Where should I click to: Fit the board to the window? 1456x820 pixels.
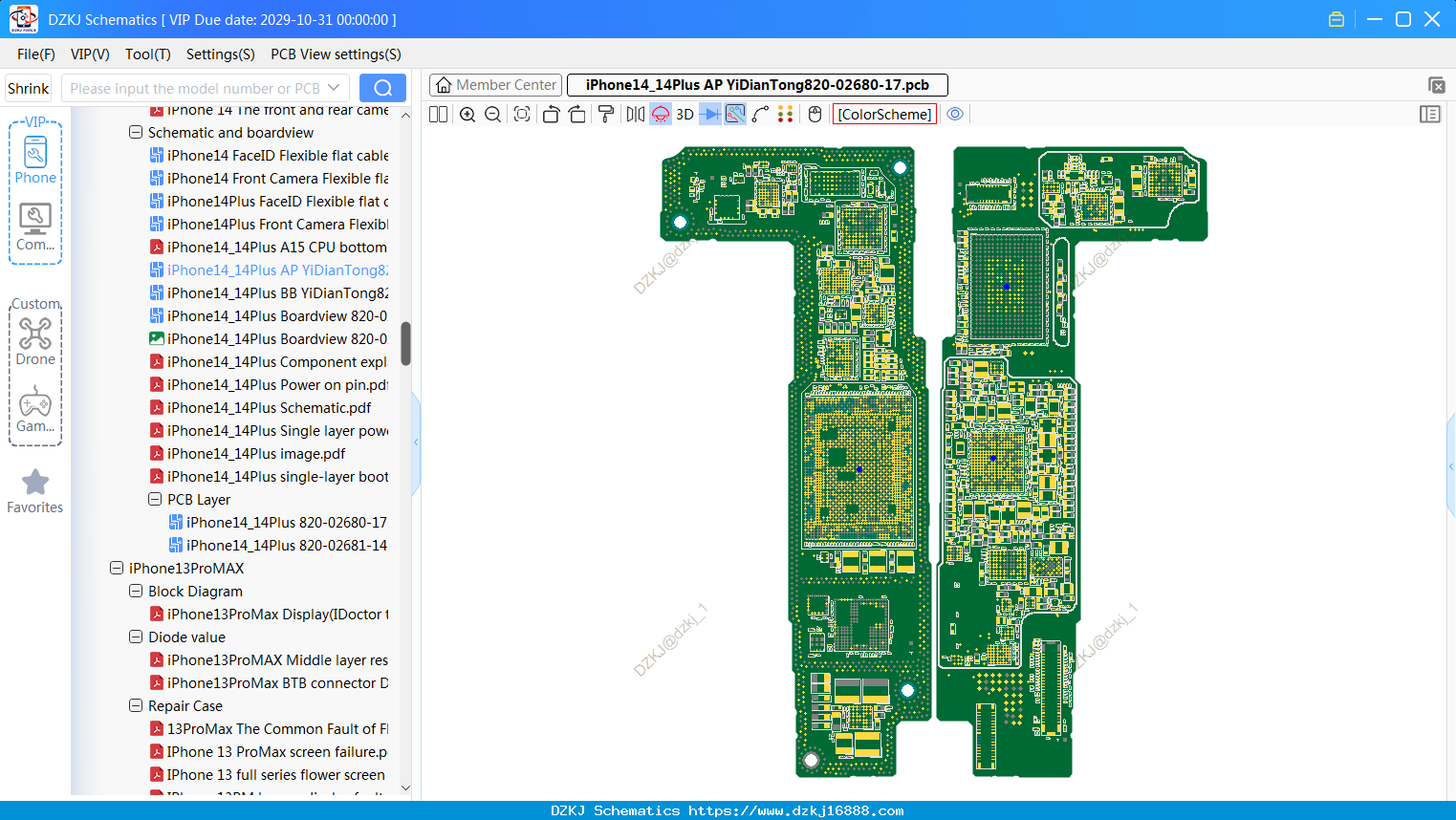coord(522,115)
